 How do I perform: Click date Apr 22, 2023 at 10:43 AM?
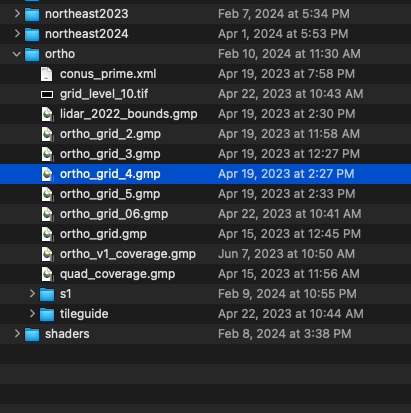(x=291, y=94)
